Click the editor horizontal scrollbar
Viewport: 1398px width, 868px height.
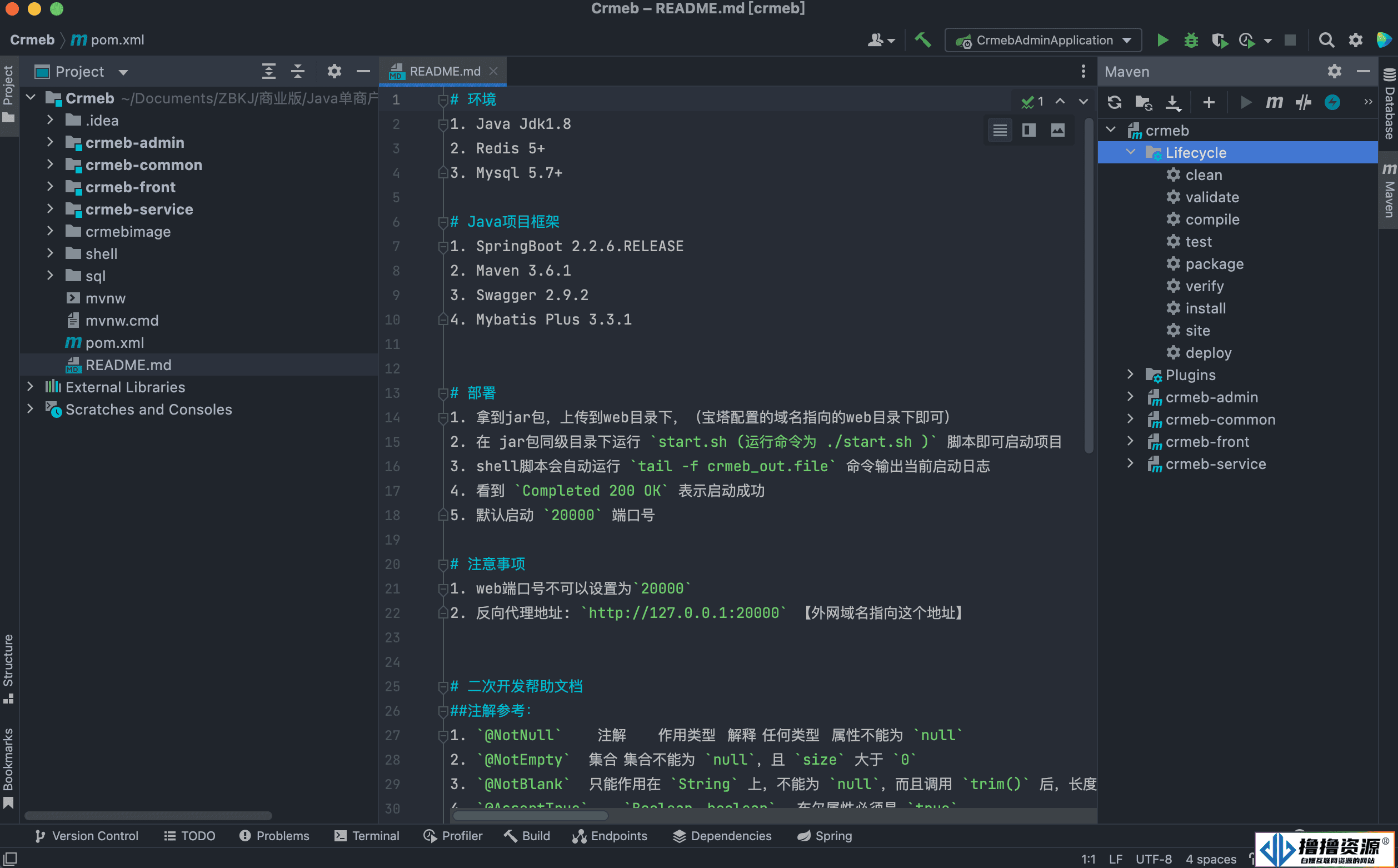[x=530, y=816]
